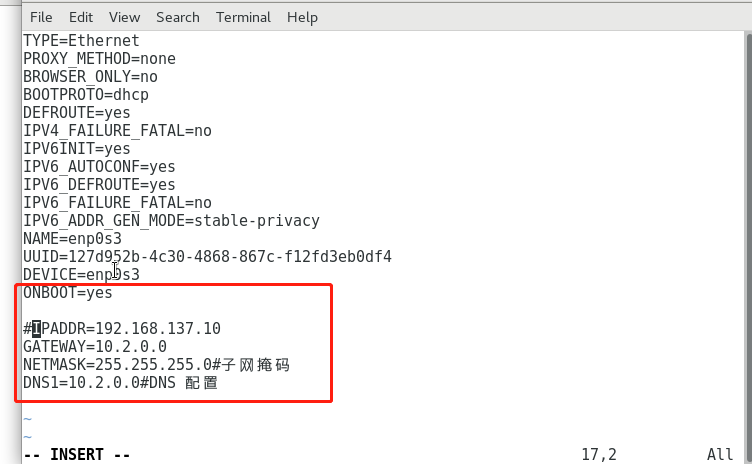The width and height of the screenshot is (752, 464).
Task: Click the TYPE=Ethernet line
Action: 81,40
